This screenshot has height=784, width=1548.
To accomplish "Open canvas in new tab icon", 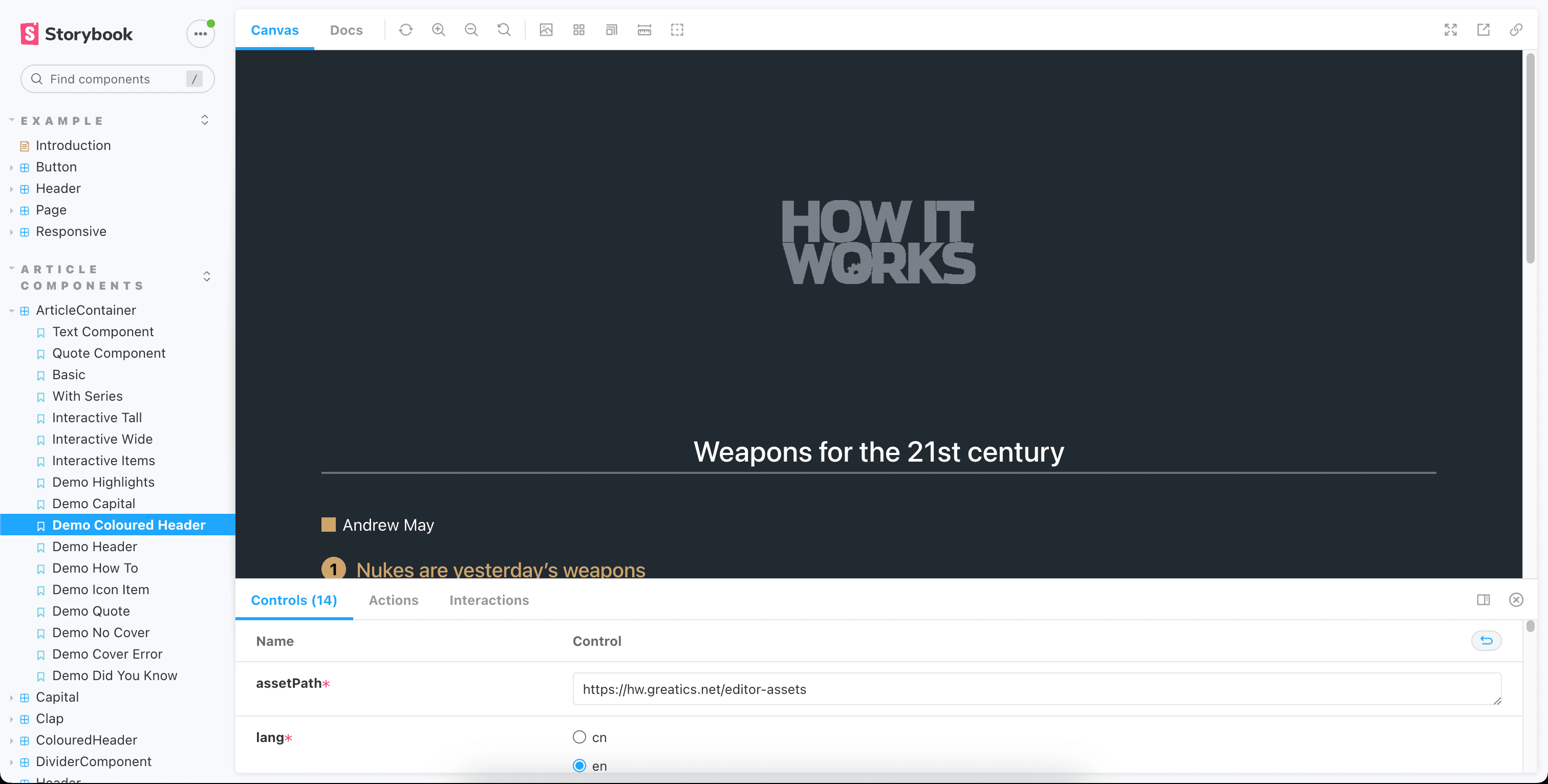I will click(1483, 30).
